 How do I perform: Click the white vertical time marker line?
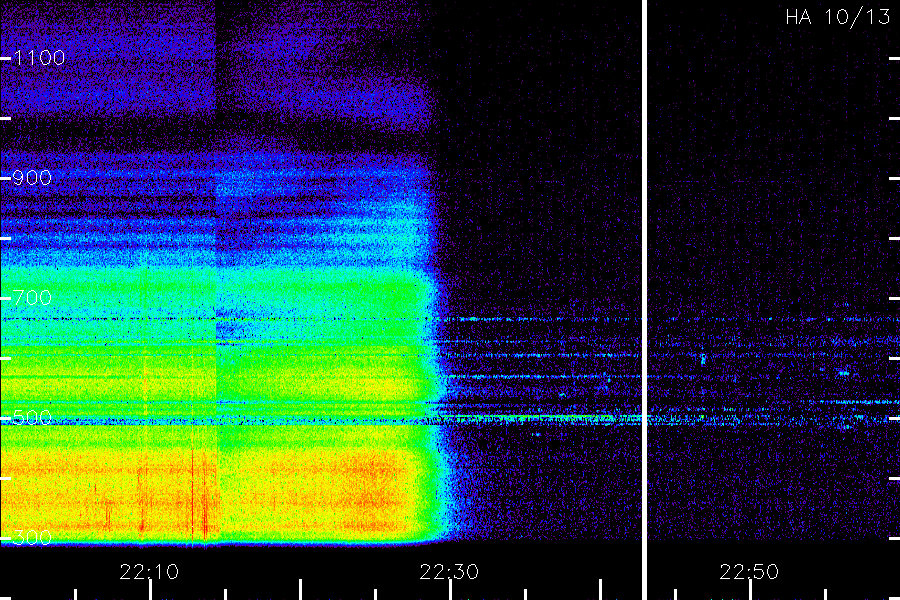[644, 300]
